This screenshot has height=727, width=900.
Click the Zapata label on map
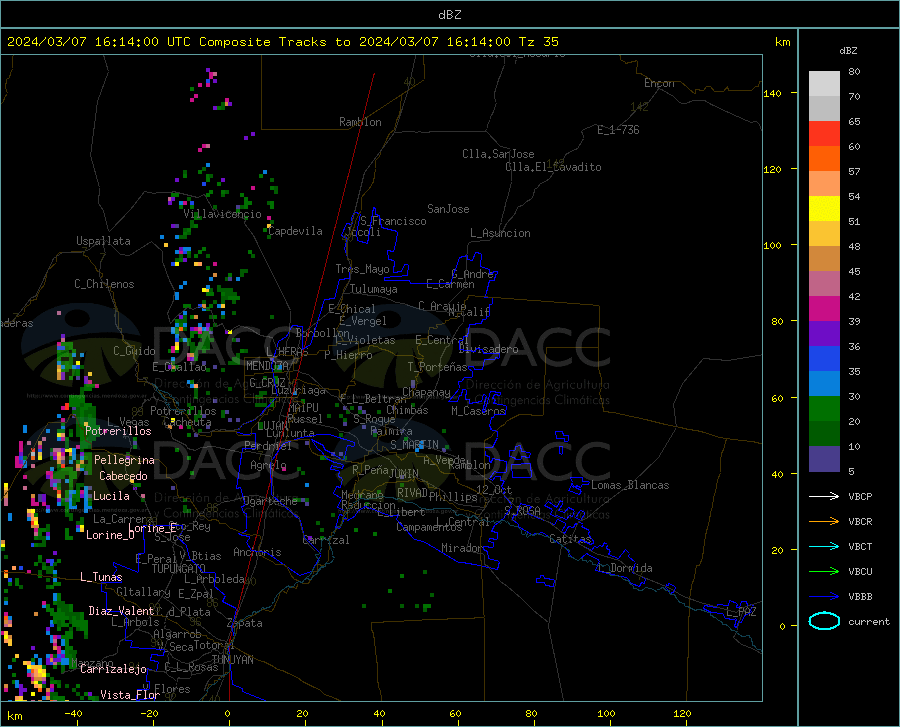[x=245, y=623]
